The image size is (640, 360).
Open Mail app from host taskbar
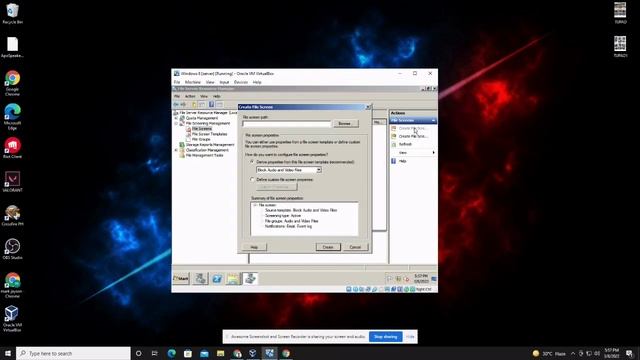pyautogui.click(x=204, y=353)
